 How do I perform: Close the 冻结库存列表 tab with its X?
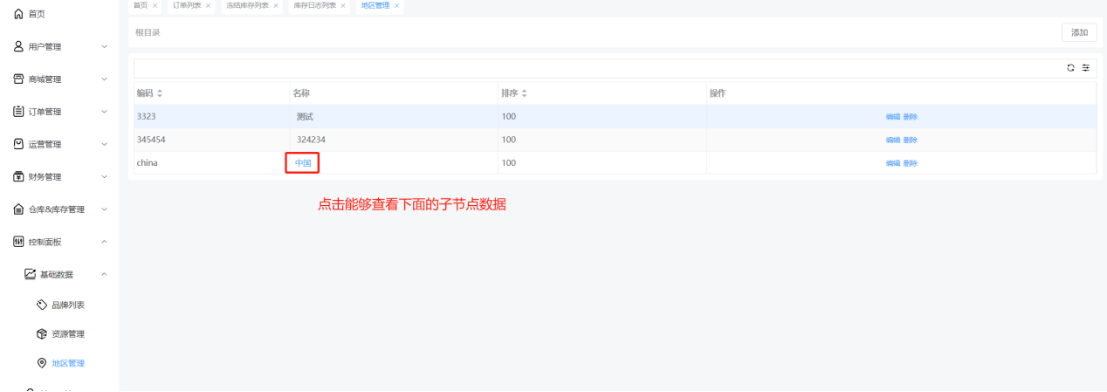click(276, 6)
